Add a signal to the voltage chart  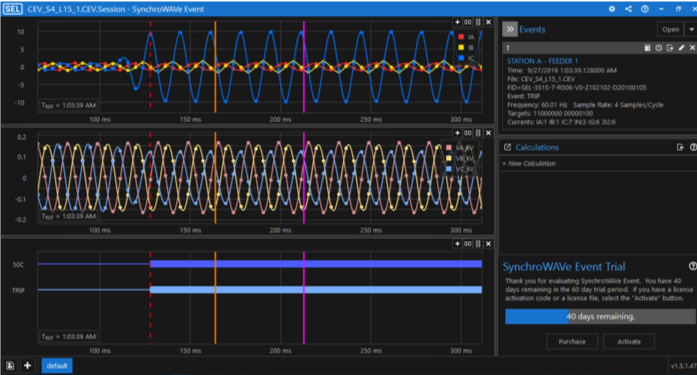point(457,133)
